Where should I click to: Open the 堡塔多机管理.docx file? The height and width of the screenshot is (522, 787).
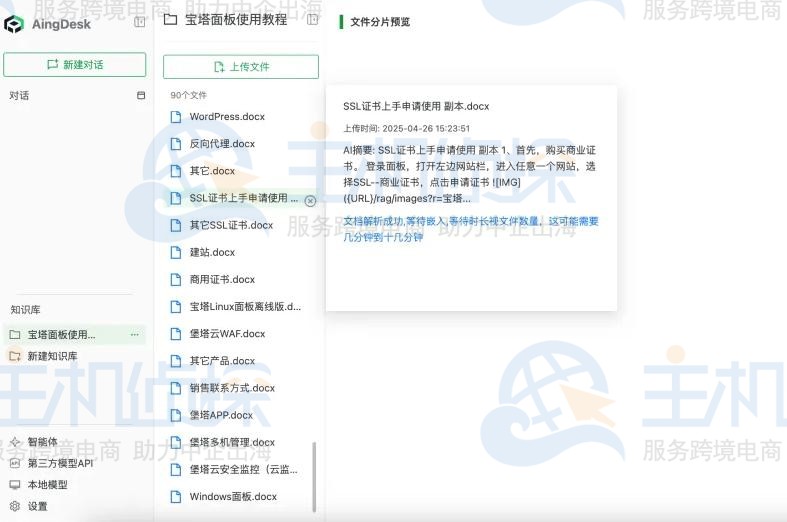click(232, 442)
